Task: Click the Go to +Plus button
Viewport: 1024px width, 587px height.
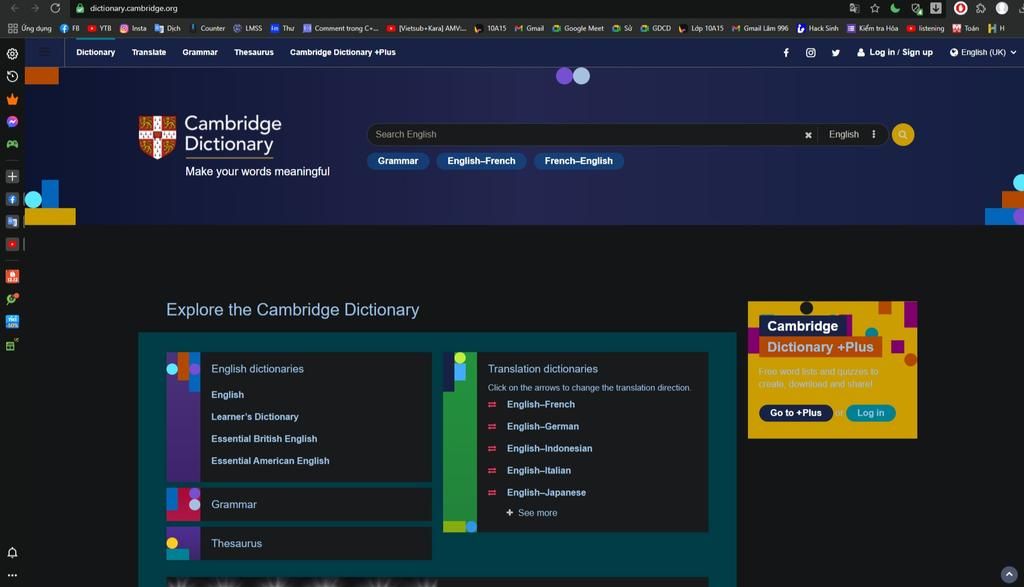Action: point(795,413)
